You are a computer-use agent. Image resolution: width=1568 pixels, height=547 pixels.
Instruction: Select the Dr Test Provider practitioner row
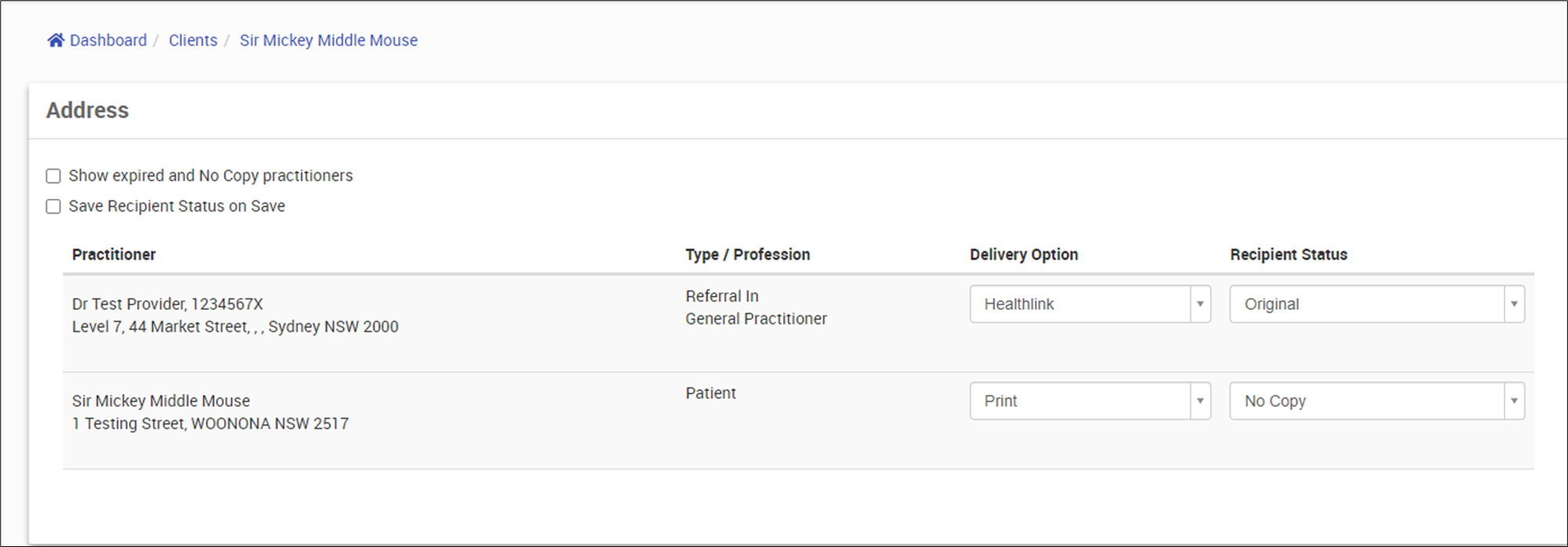(x=235, y=315)
